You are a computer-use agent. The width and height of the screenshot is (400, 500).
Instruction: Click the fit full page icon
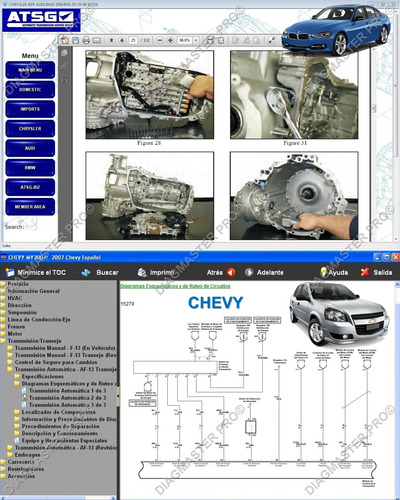pyautogui.click(x=221, y=40)
